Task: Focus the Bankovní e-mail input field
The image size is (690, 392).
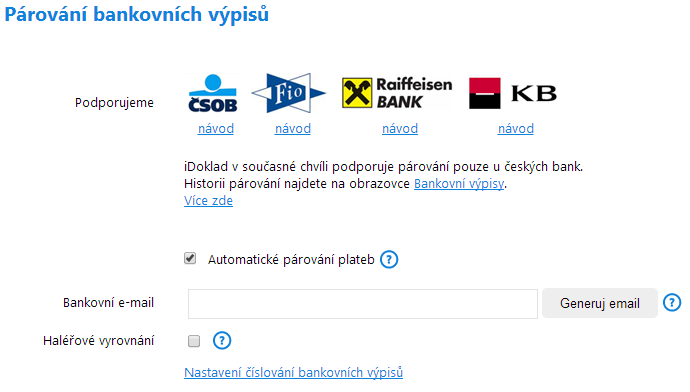Action: pos(363,304)
